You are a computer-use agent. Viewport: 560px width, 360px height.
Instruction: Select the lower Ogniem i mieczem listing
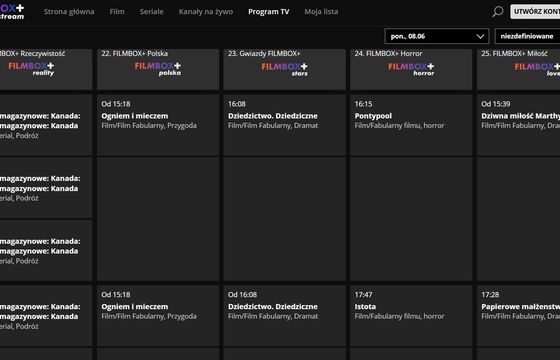(158, 315)
